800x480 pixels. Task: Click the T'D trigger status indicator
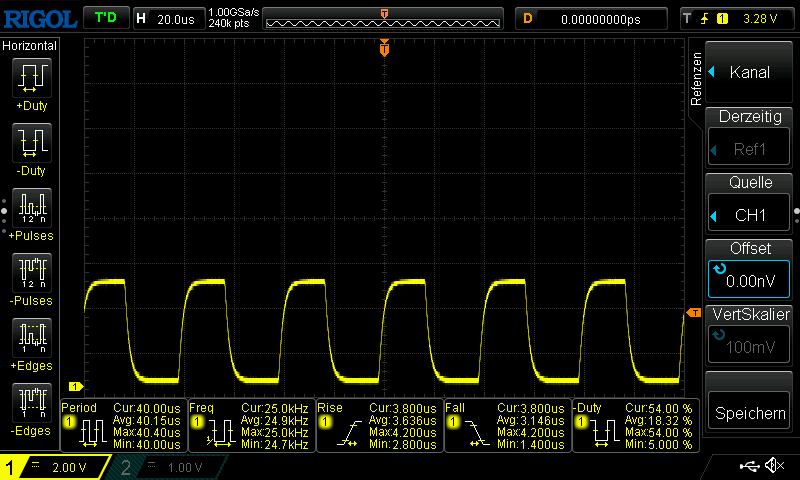[106, 18]
